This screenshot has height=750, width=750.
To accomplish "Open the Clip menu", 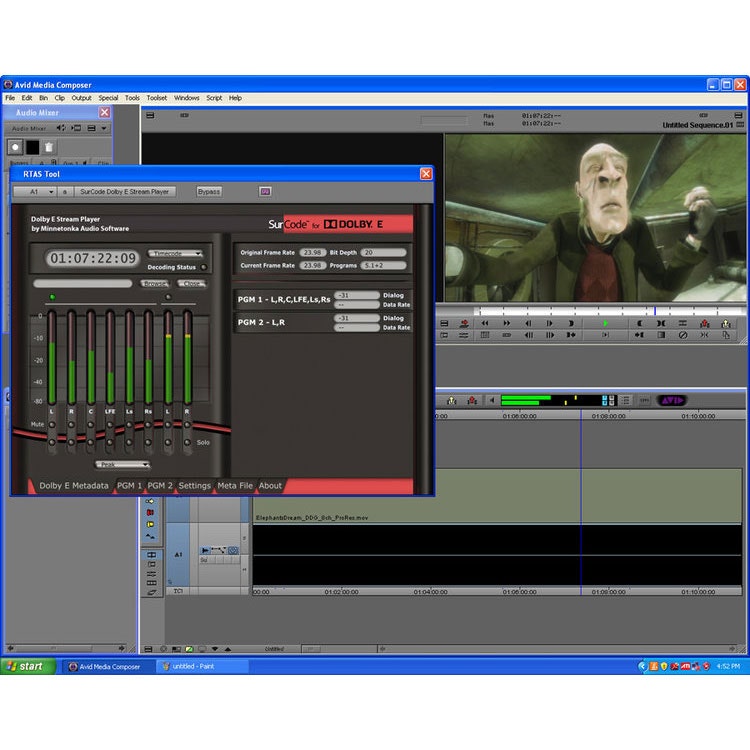I will pos(60,98).
